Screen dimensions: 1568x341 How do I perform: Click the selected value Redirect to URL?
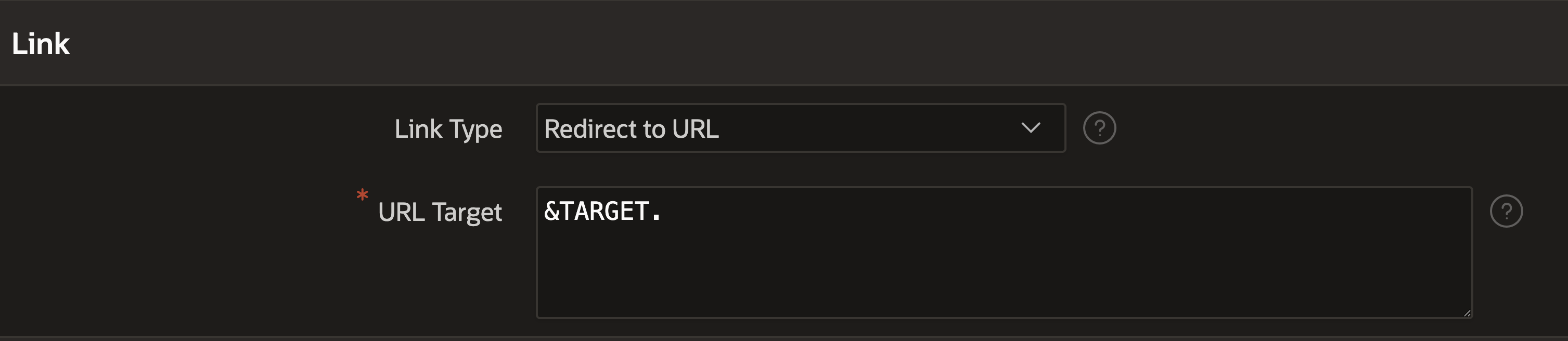[631, 129]
